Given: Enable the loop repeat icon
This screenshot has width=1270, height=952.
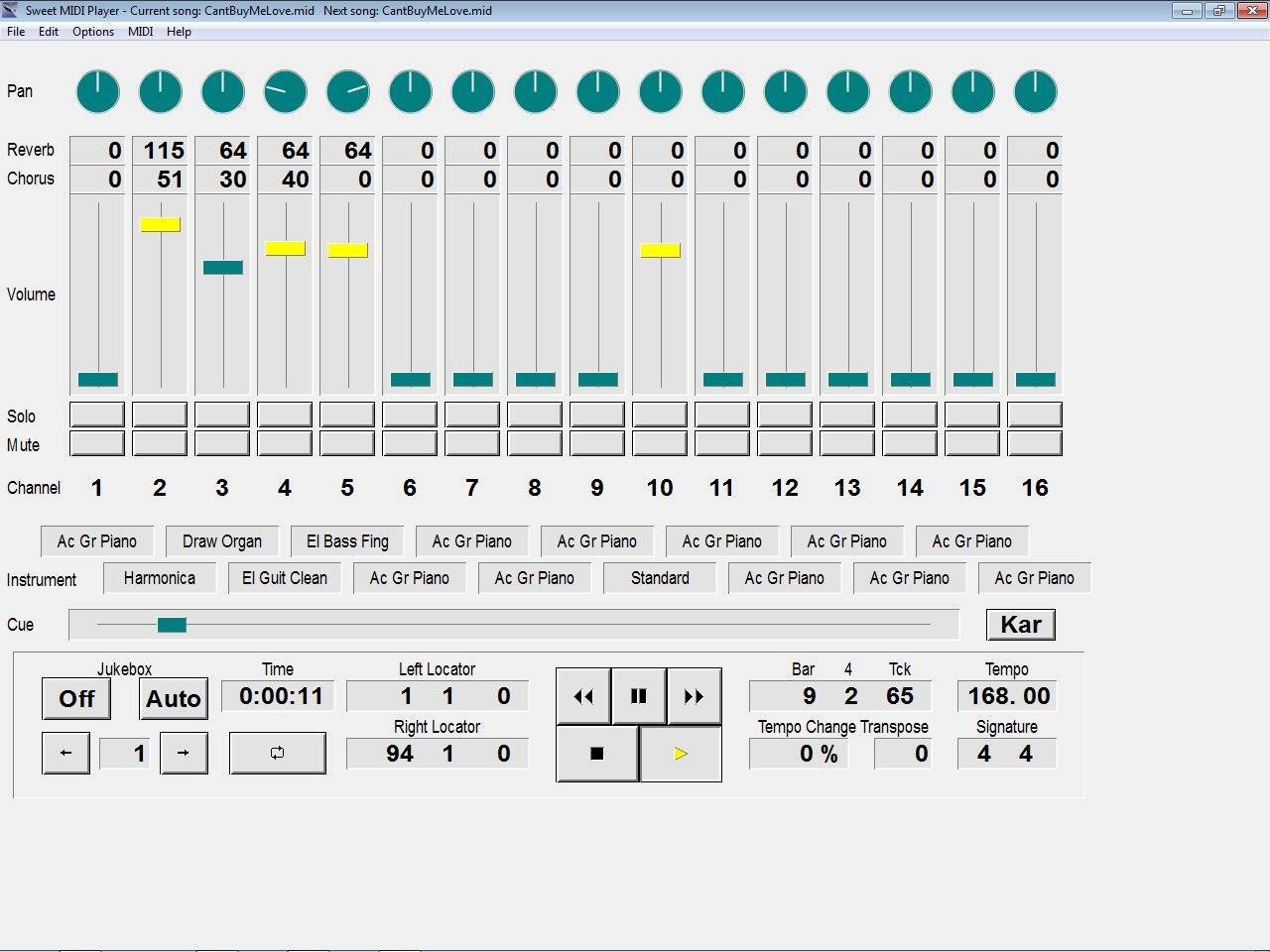Looking at the screenshot, I should tap(277, 753).
